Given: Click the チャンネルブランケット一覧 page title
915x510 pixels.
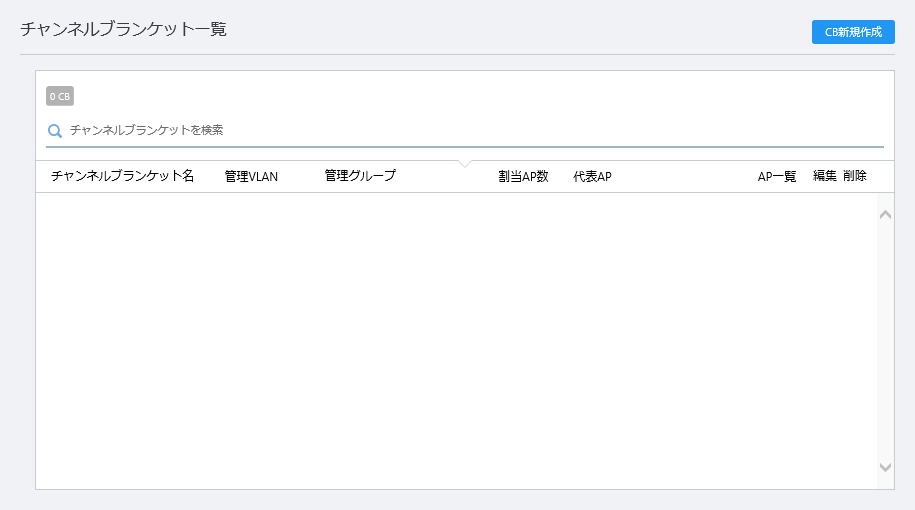Looking at the screenshot, I should 123,29.
